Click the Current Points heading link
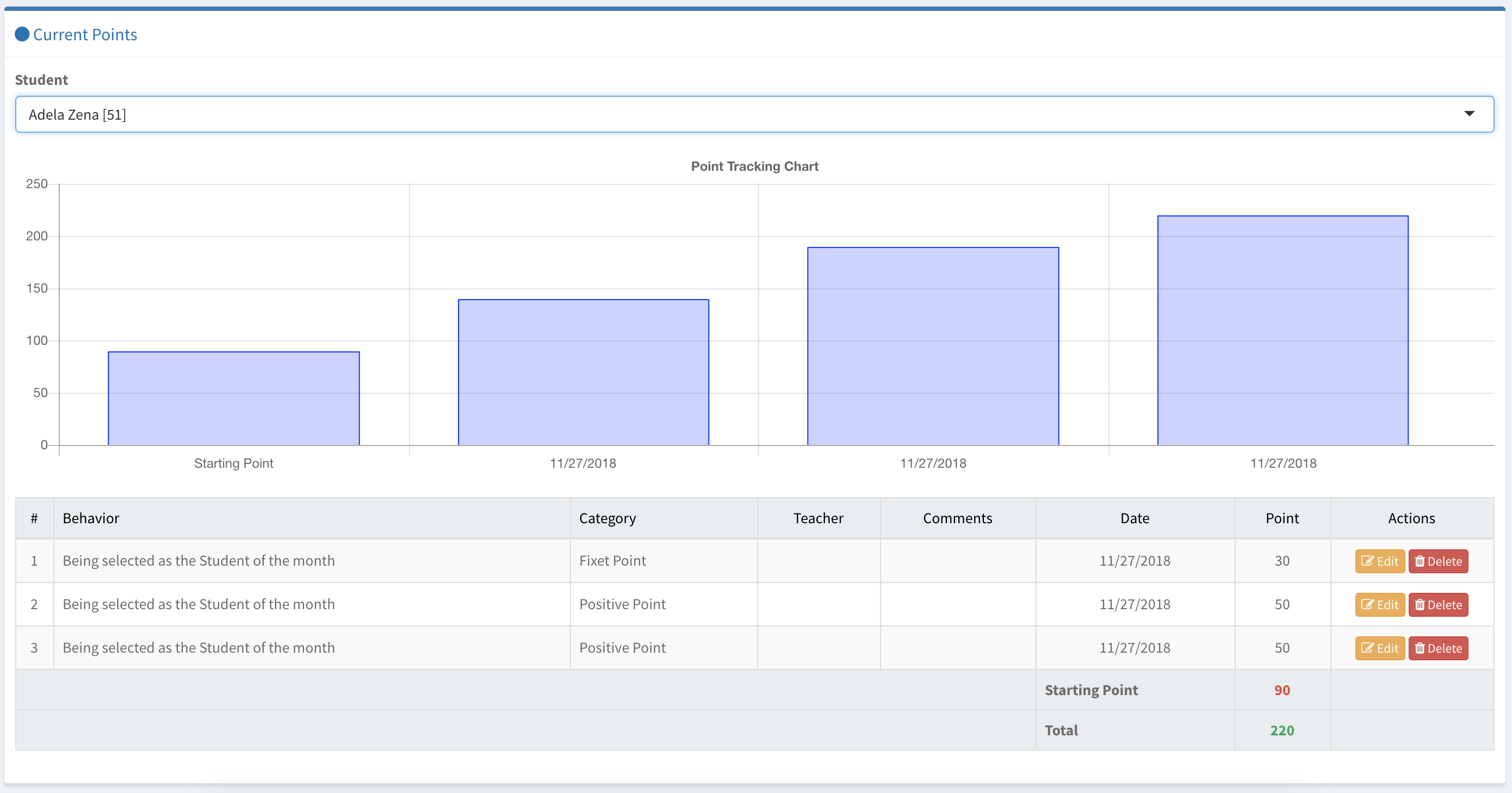Viewport: 1512px width, 793px height. click(85, 35)
